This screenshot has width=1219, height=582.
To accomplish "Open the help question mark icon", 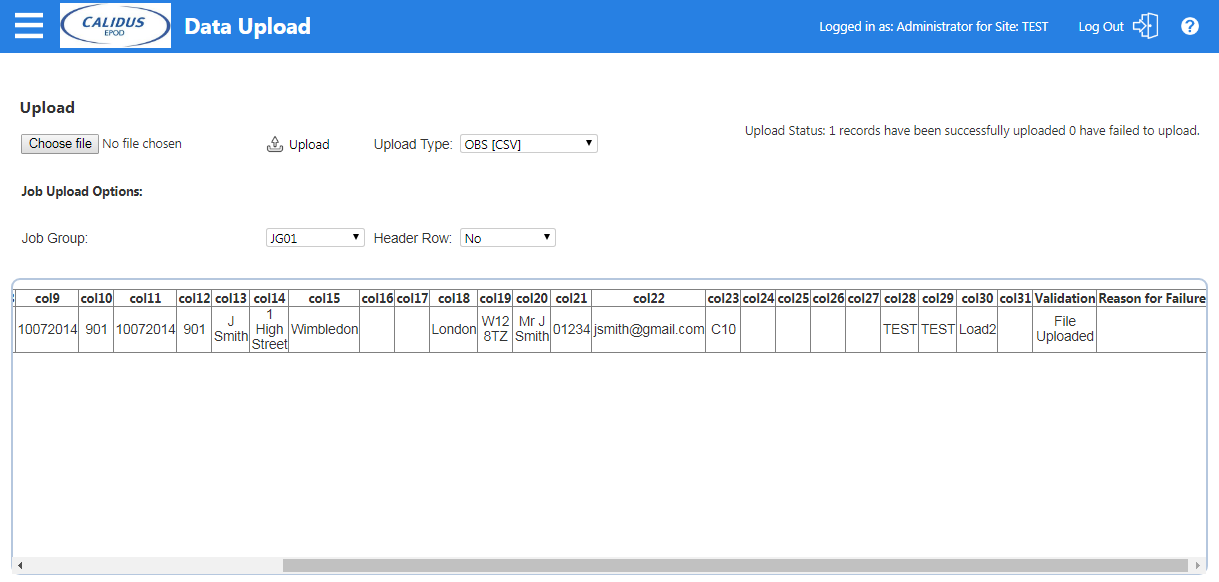I will pyautogui.click(x=1190, y=26).
